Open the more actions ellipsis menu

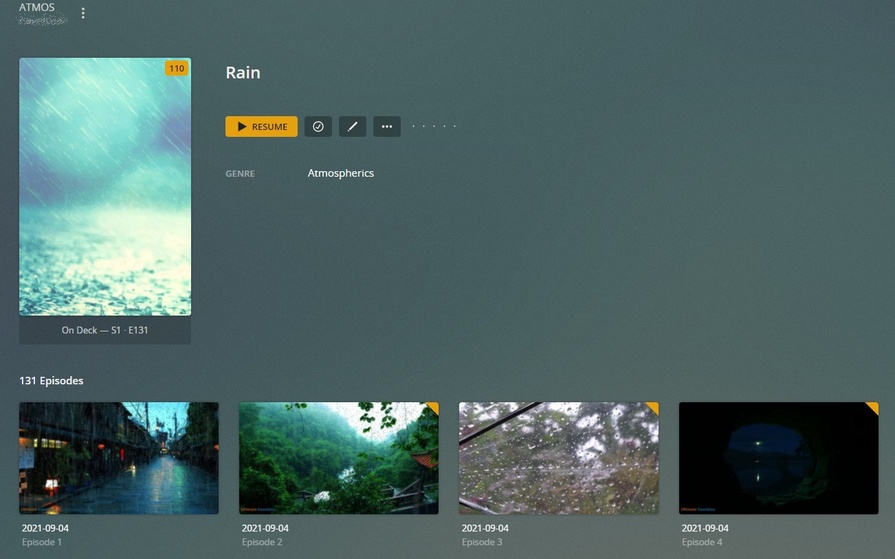pos(386,126)
